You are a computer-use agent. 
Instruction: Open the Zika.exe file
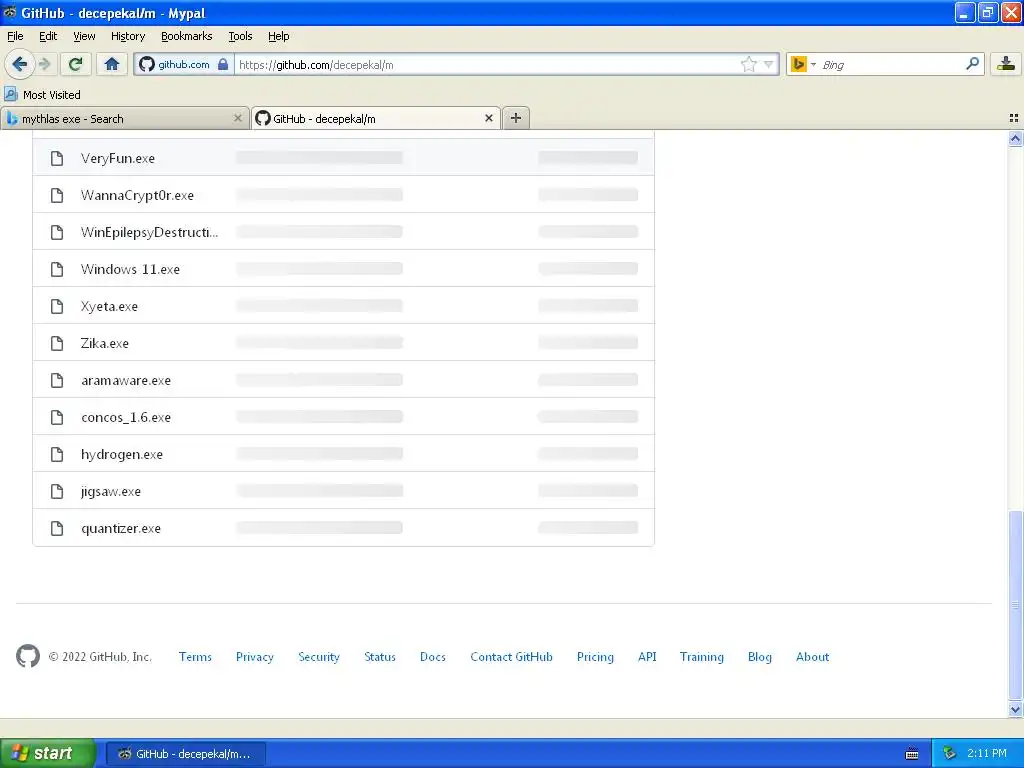pos(104,343)
